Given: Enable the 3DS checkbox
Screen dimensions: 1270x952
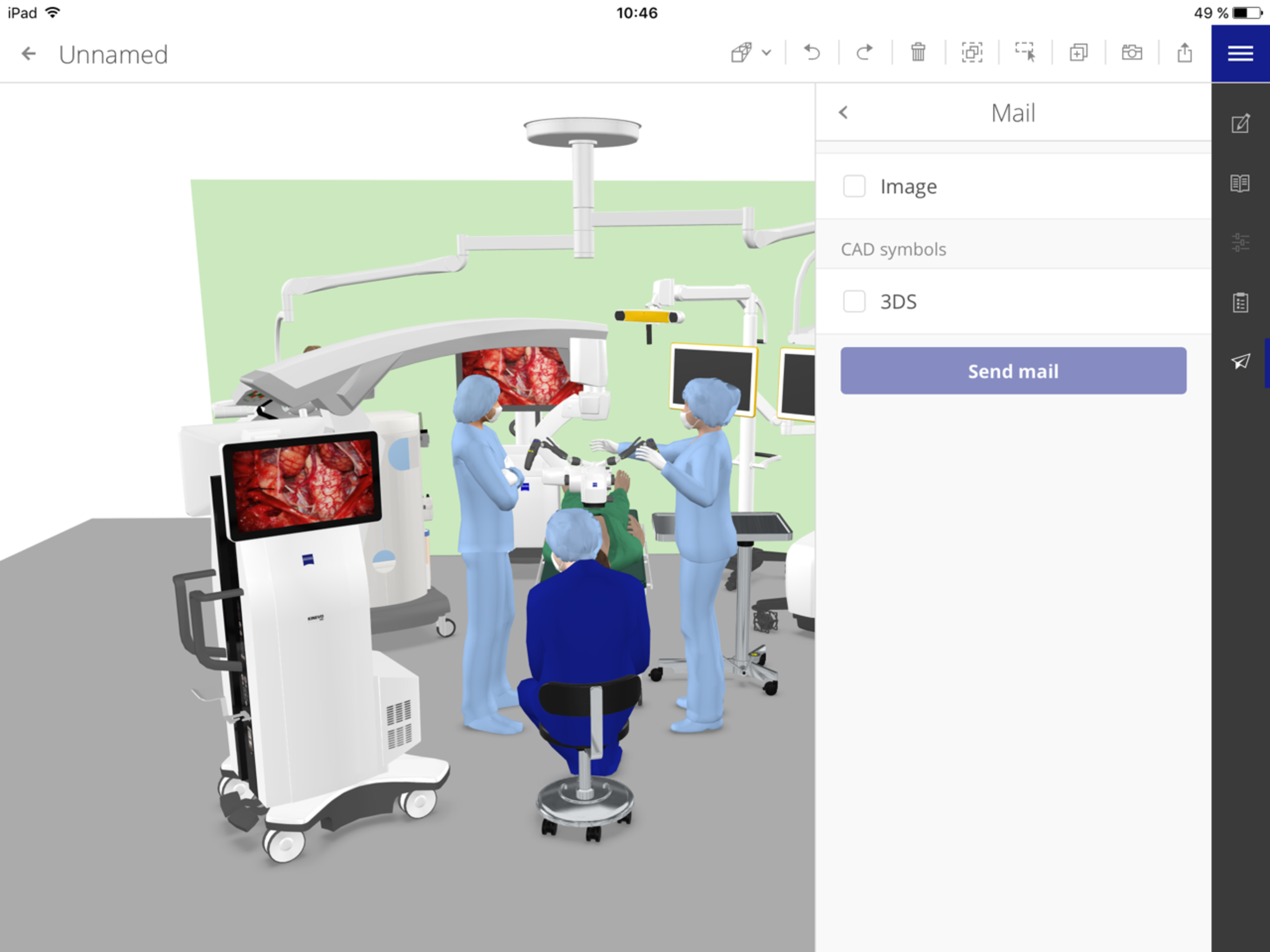Looking at the screenshot, I should (x=854, y=301).
